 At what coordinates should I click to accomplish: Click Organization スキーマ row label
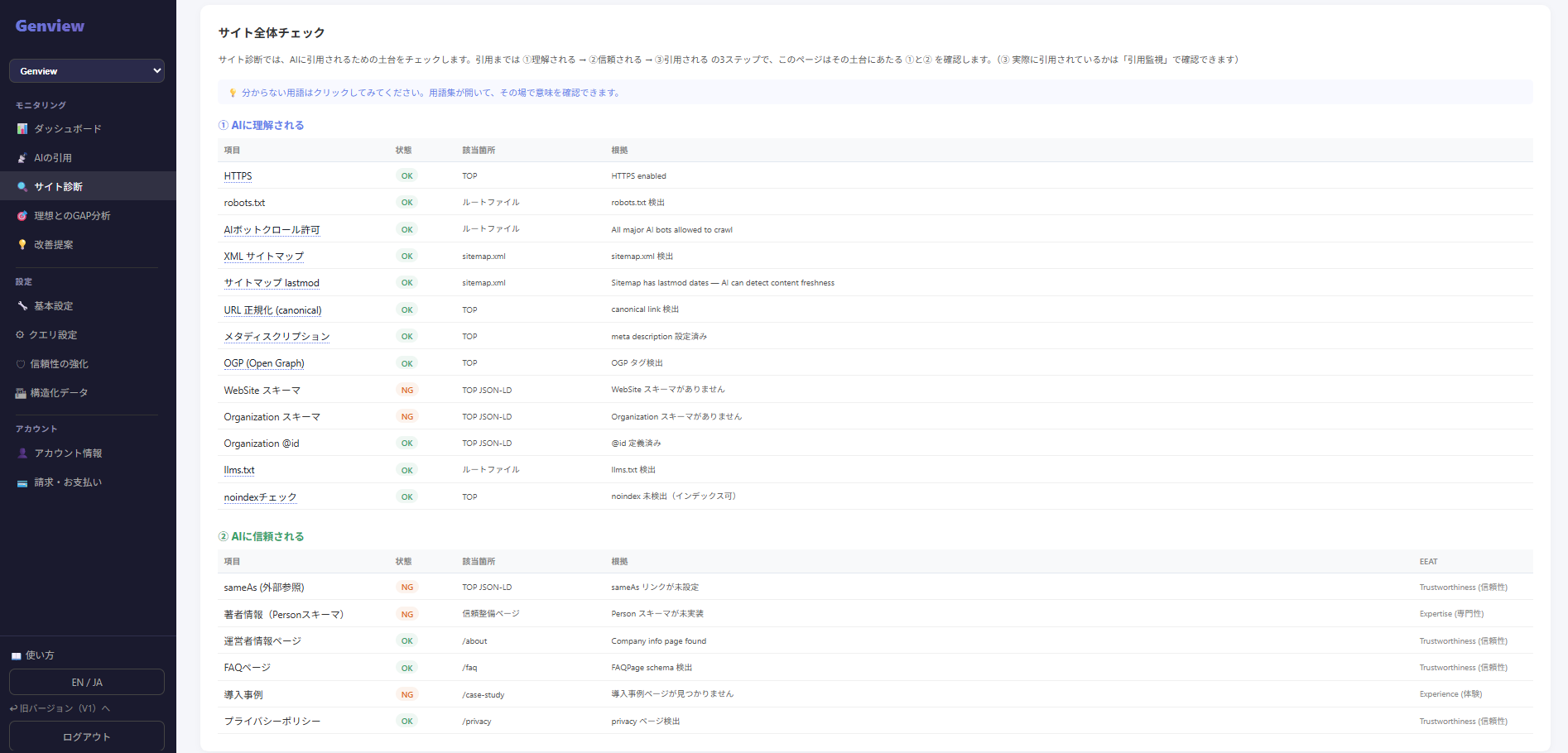click(272, 417)
